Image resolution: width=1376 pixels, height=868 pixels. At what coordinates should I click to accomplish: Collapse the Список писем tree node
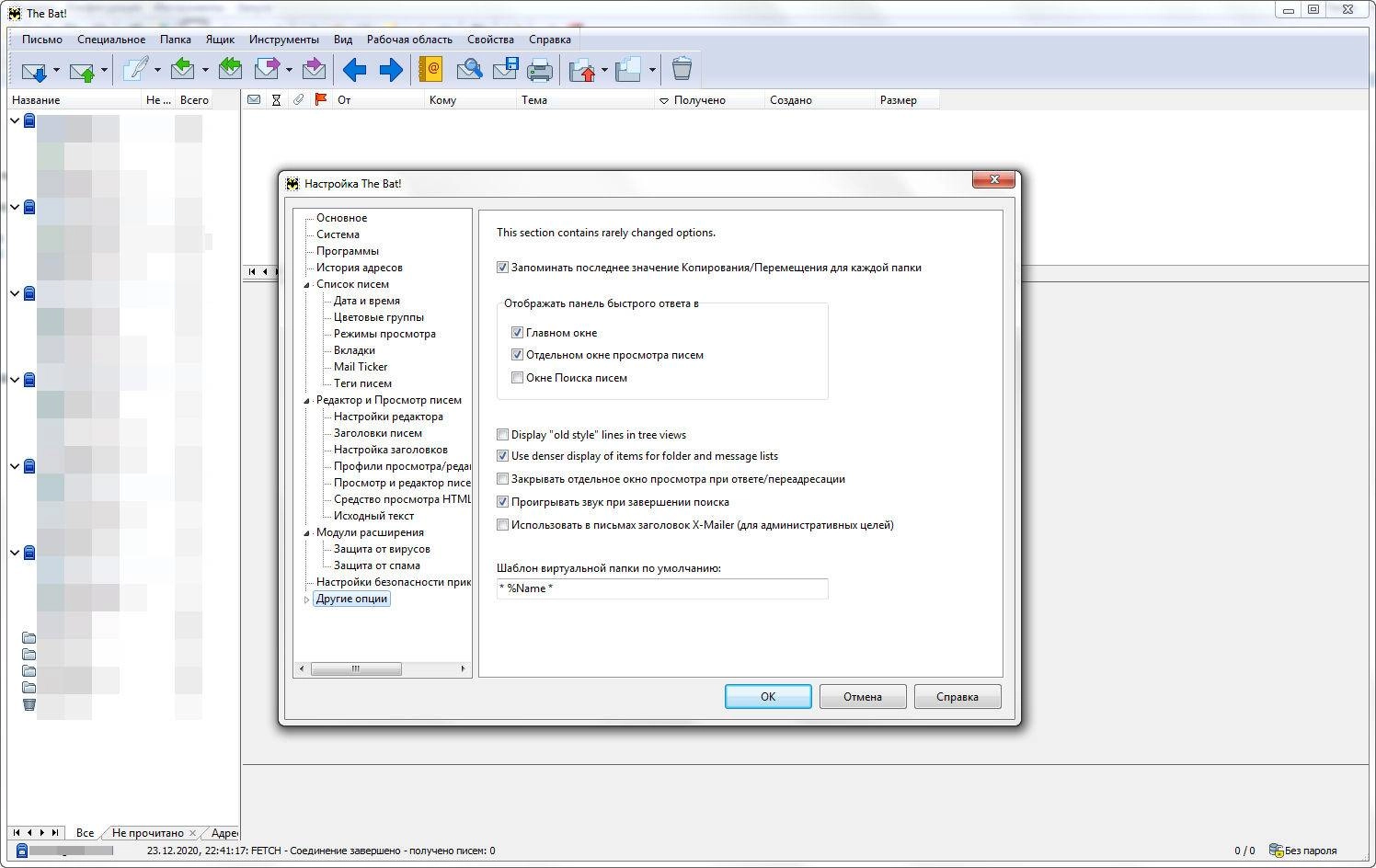(x=307, y=285)
